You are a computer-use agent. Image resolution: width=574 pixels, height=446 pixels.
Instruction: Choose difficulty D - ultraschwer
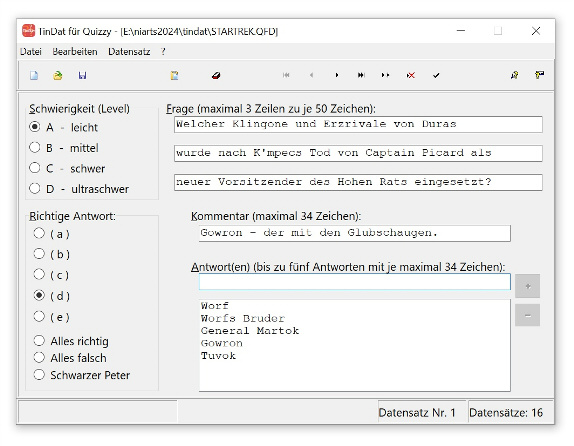coord(79,189)
